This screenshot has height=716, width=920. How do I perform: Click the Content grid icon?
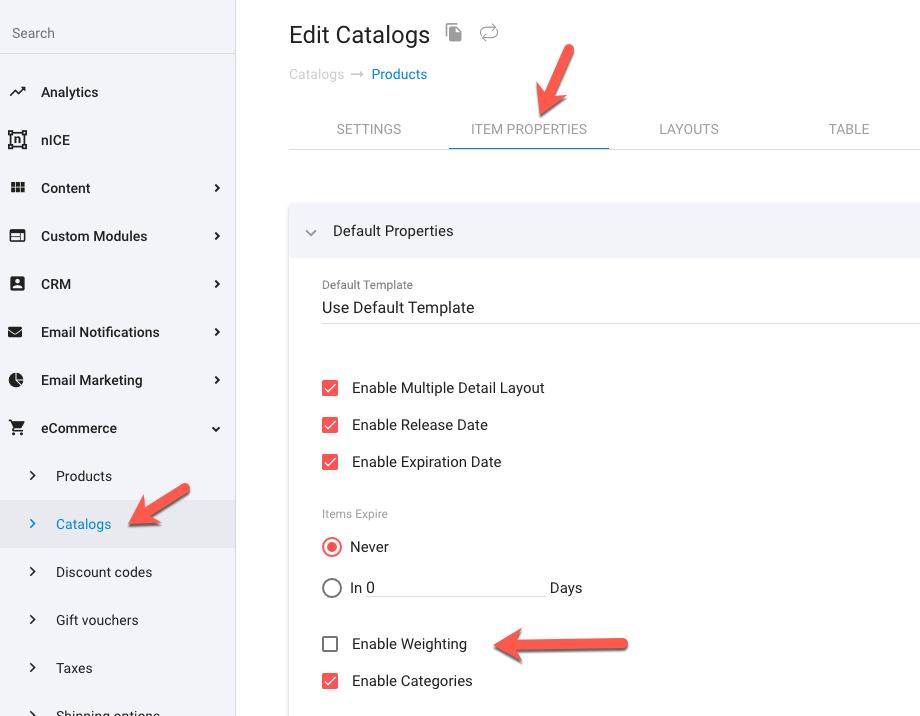[x=18, y=187]
